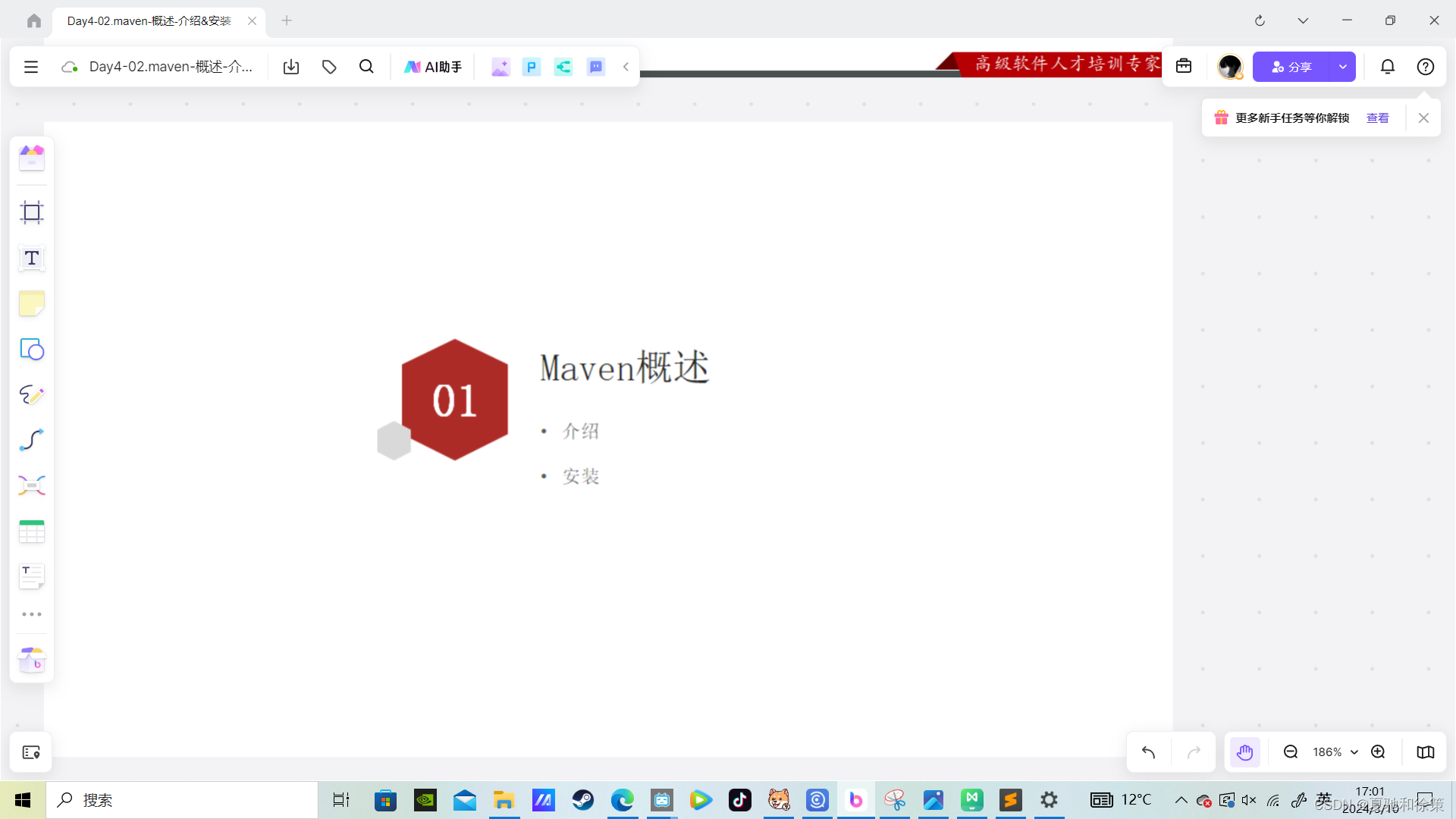Select the Connector tool
This screenshot has width=1456, height=819.
pos(31,440)
